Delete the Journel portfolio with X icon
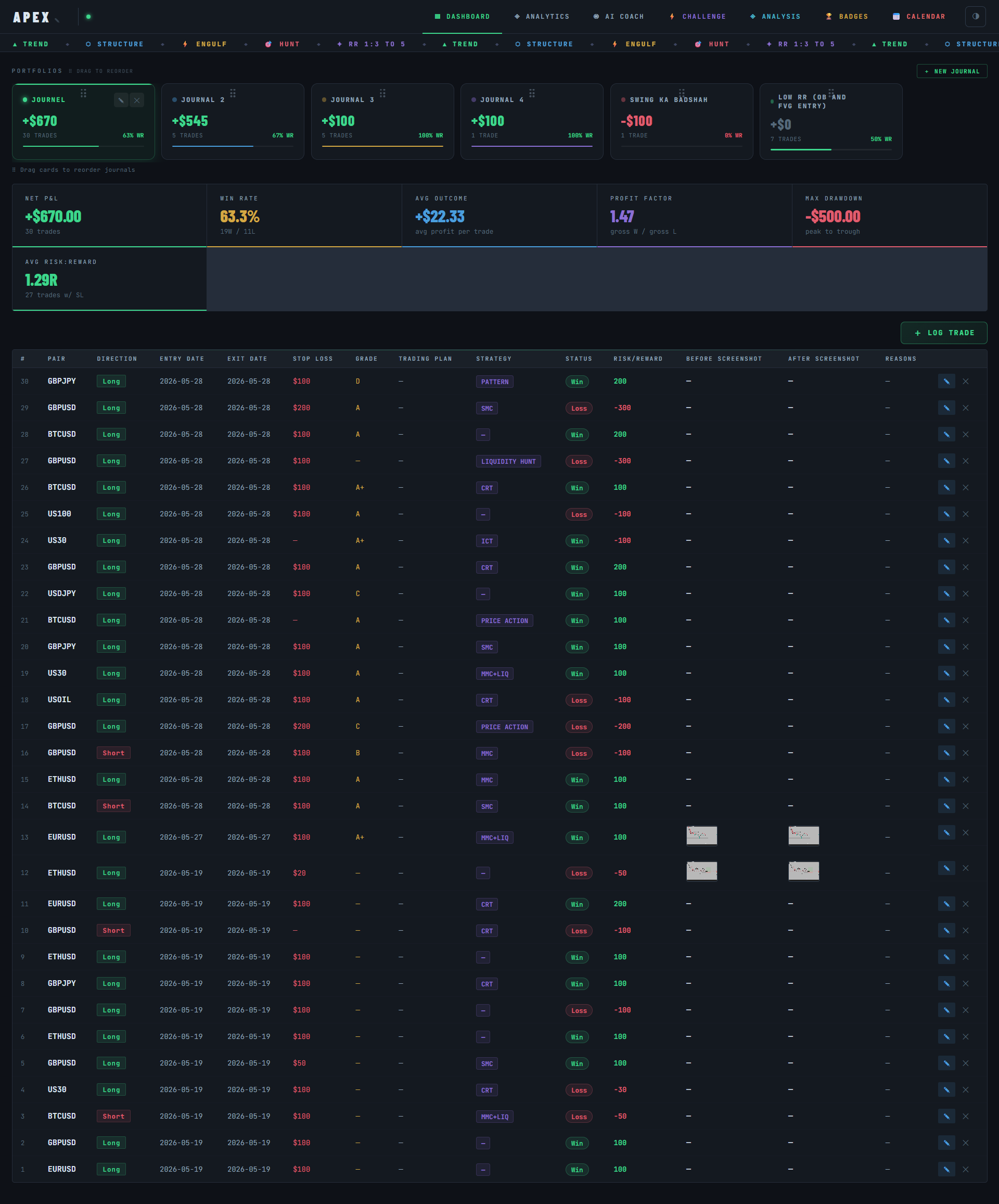Image resolution: width=999 pixels, height=1204 pixels. 137,100
